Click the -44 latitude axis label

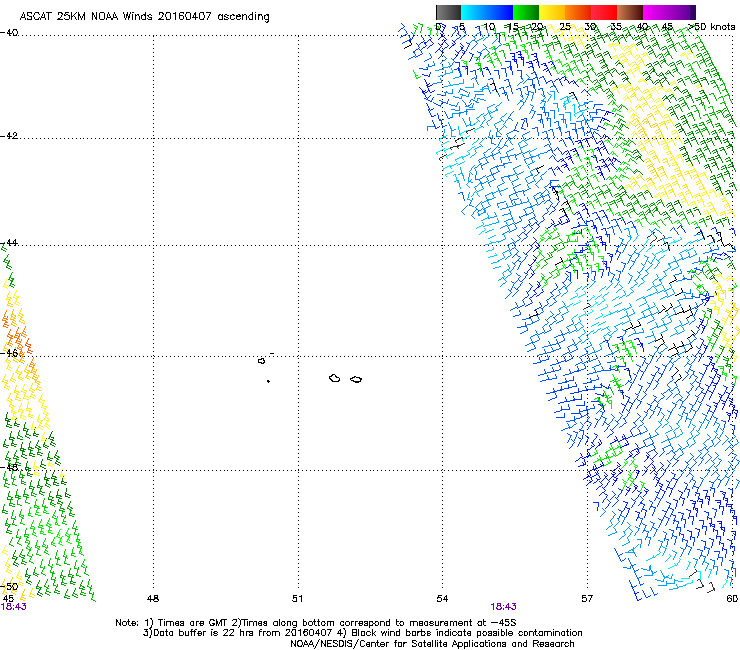tap(9, 243)
